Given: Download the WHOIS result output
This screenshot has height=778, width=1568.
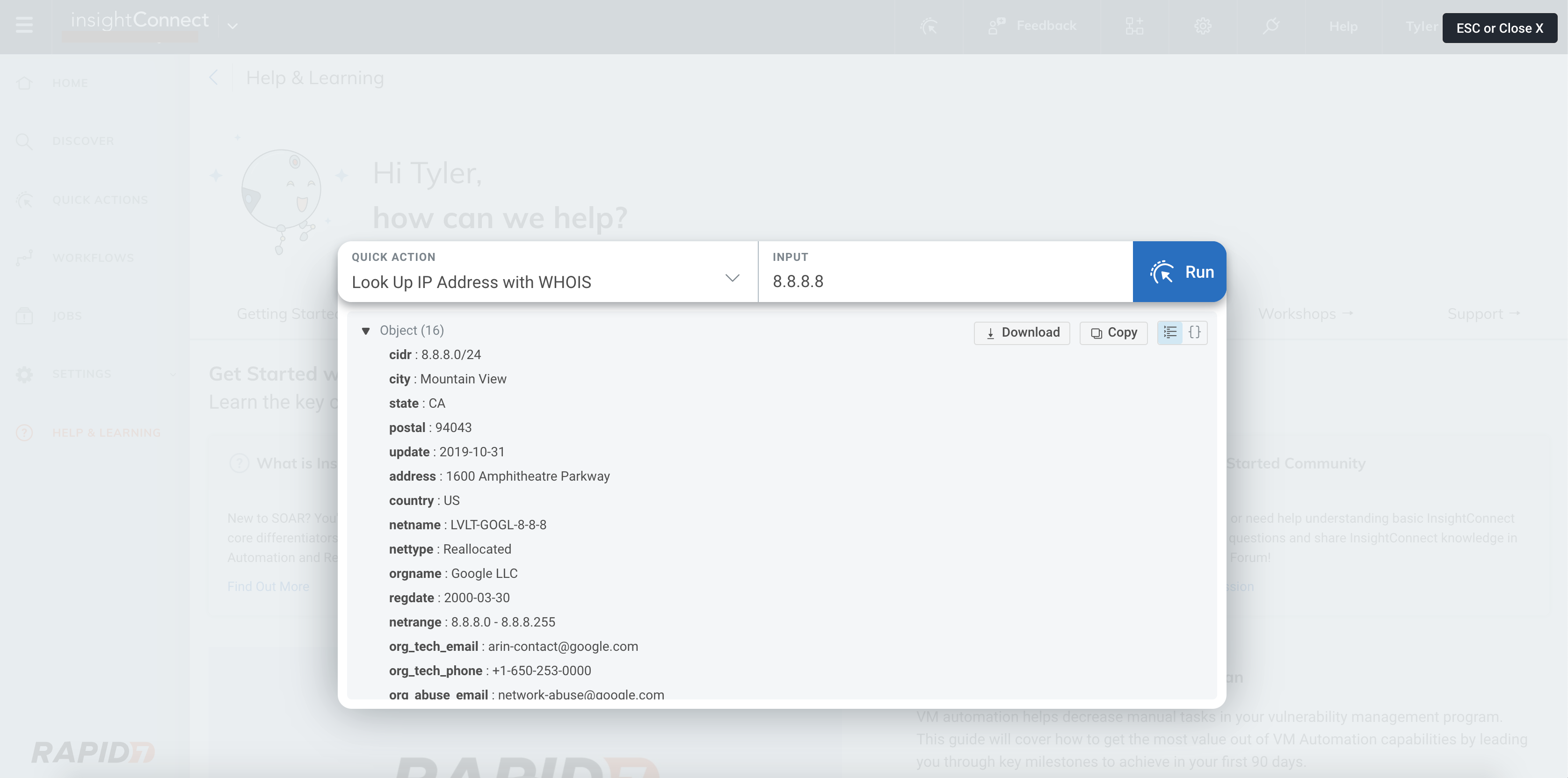Looking at the screenshot, I should click(x=1021, y=333).
